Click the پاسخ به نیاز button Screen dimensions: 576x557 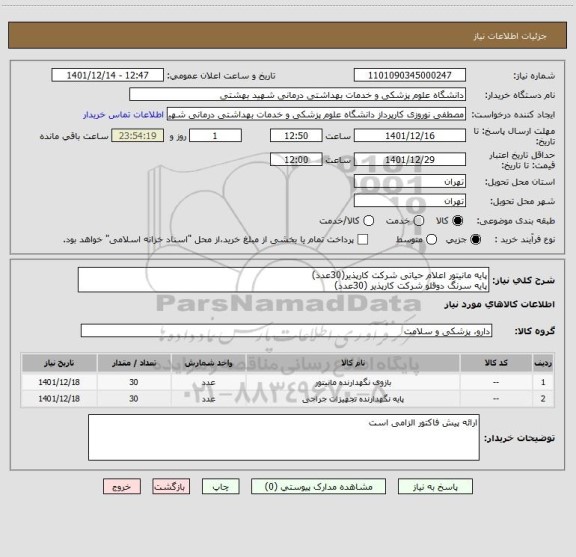point(435,486)
